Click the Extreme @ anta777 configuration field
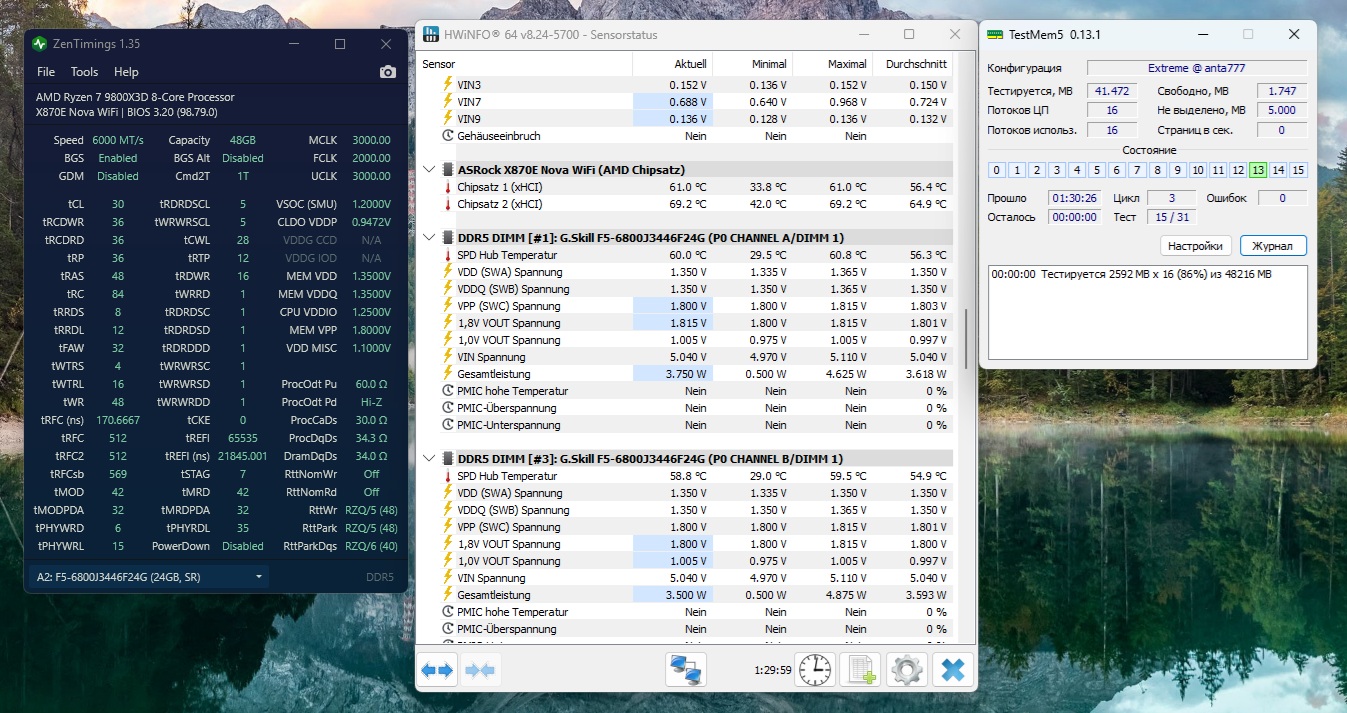The width and height of the screenshot is (1347, 713). click(1197, 68)
